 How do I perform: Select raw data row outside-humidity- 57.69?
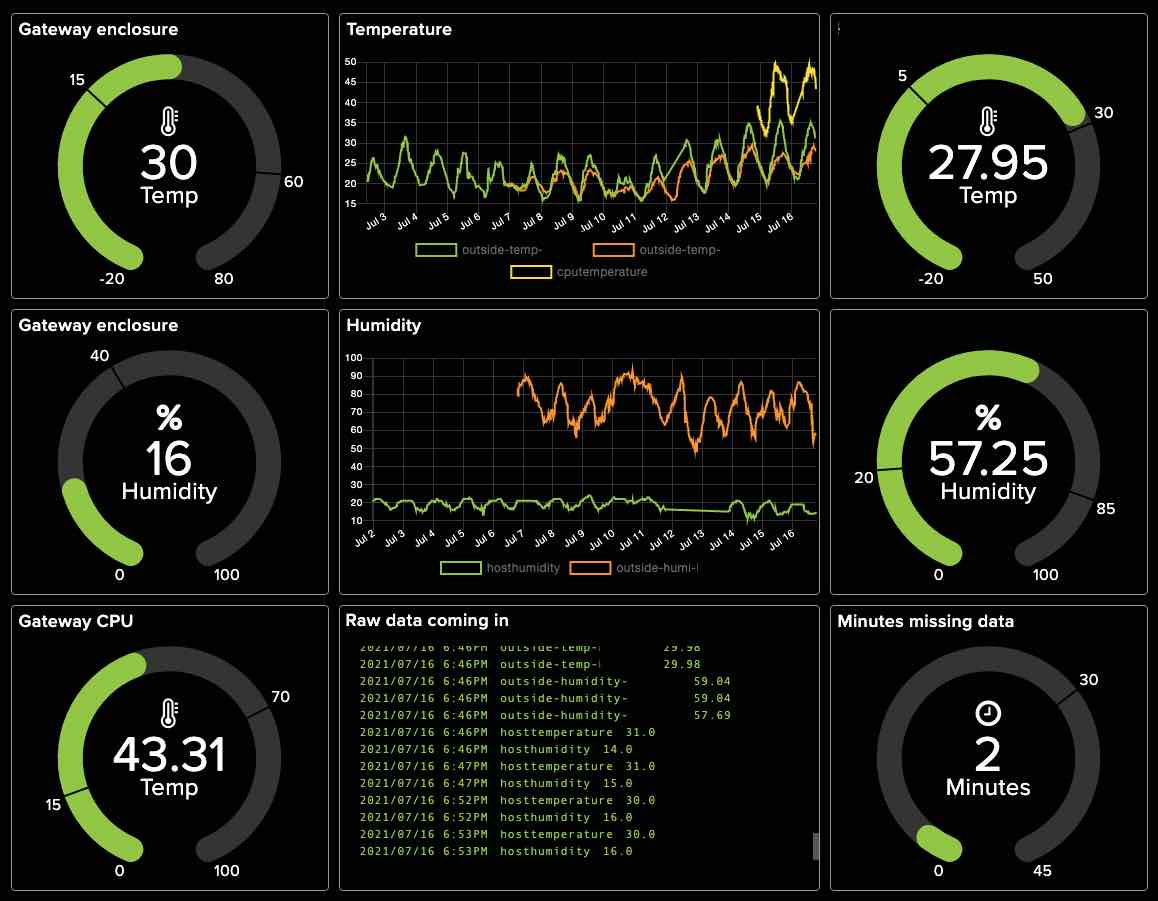coord(545,715)
